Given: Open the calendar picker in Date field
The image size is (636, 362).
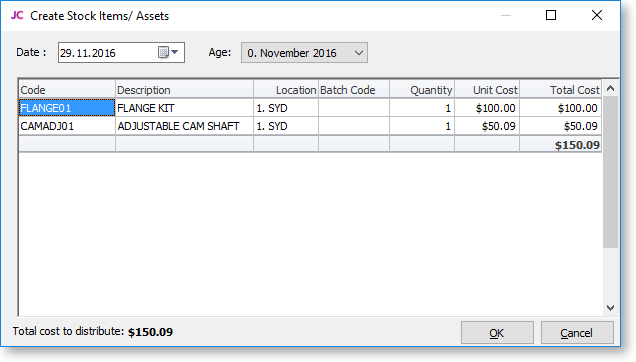Looking at the screenshot, I should pyautogui.click(x=168, y=52).
